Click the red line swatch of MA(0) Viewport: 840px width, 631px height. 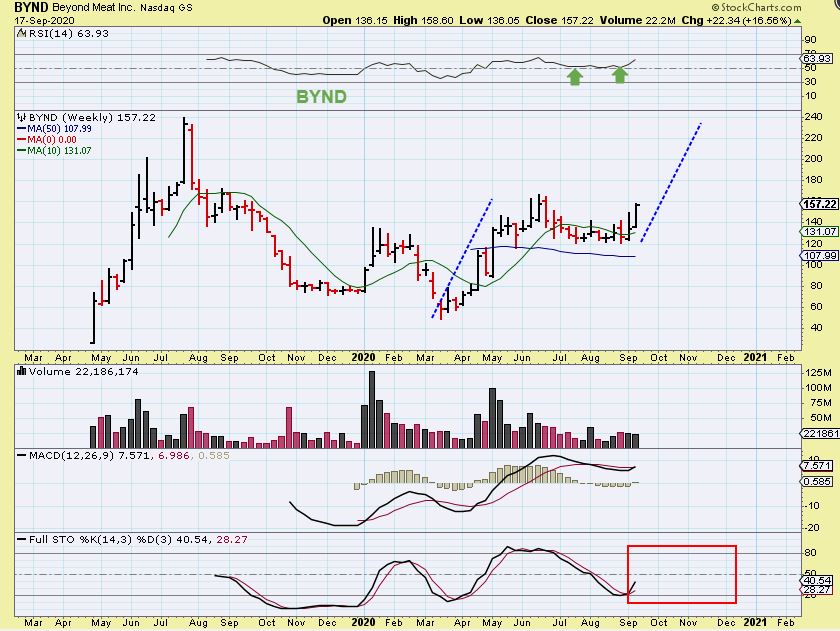(21, 140)
